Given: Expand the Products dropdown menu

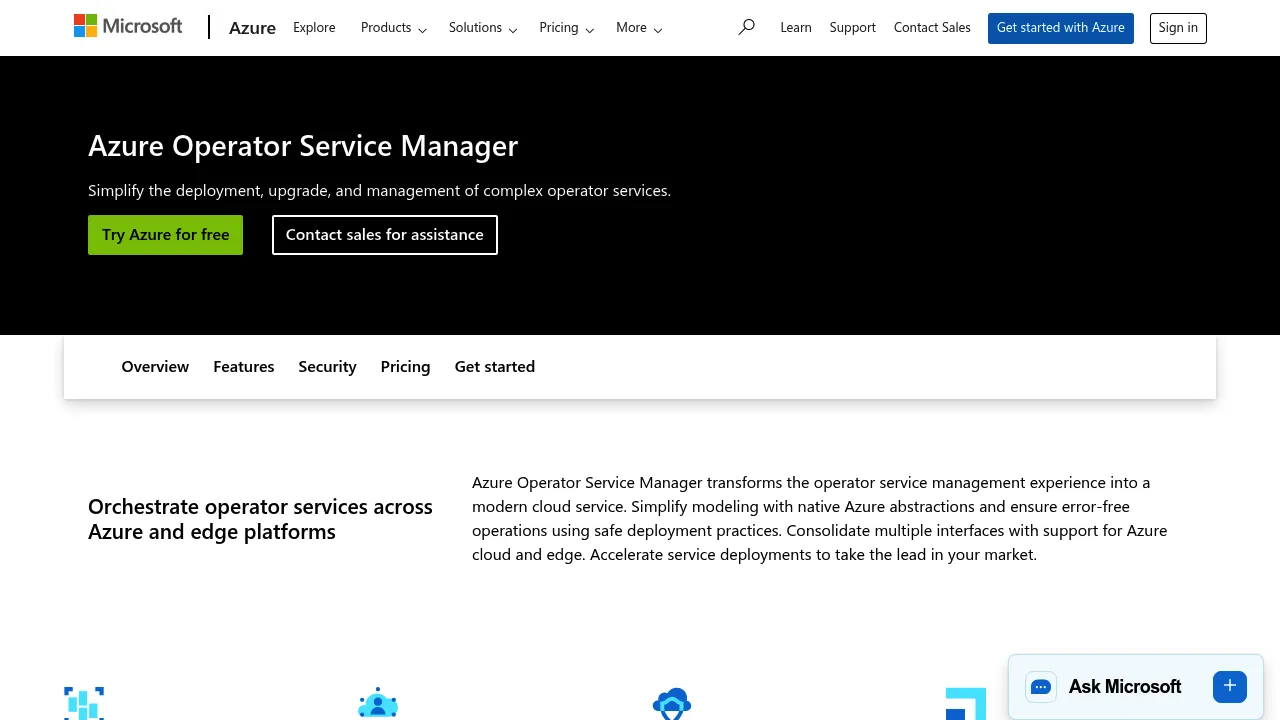Looking at the screenshot, I should 394,28.
